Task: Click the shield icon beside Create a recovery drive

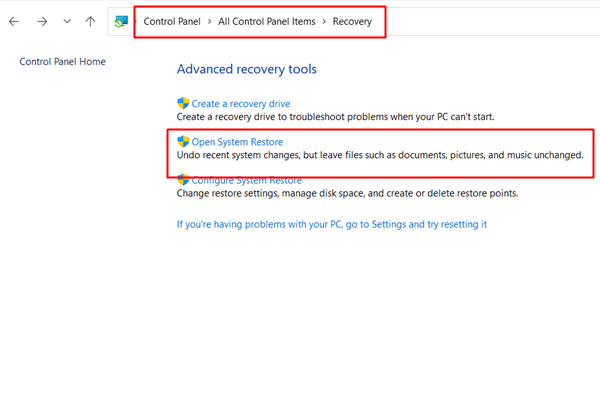Action: coord(183,103)
